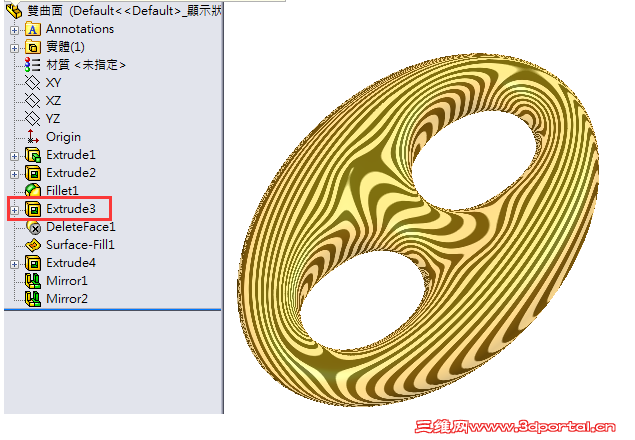Image resolution: width=635 pixels, height=440 pixels.
Task: Select the Fillet1 feature icon
Action: tap(33, 190)
